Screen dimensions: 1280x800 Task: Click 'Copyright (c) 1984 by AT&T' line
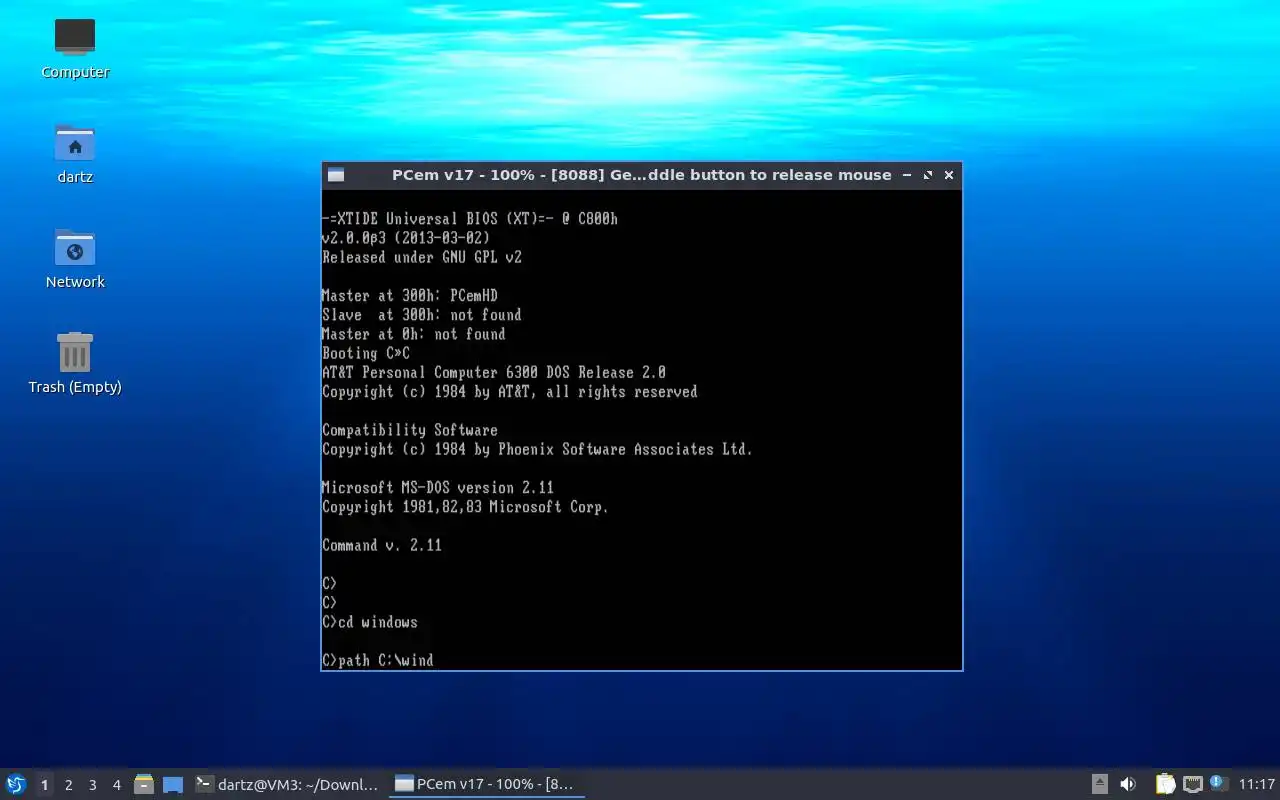510,392
